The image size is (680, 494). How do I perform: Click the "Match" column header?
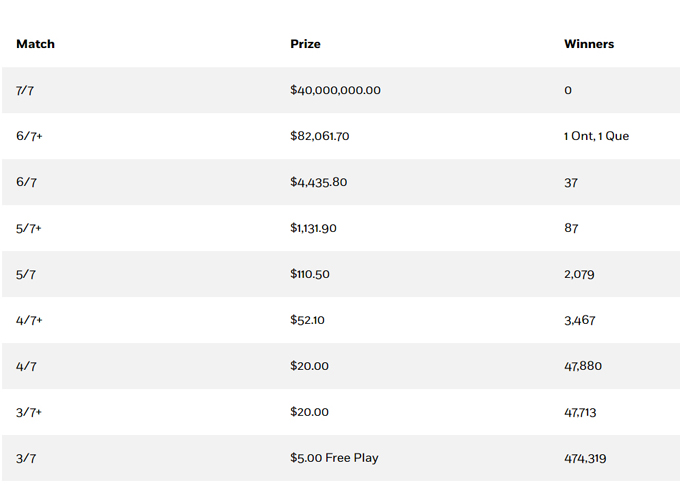coord(35,45)
